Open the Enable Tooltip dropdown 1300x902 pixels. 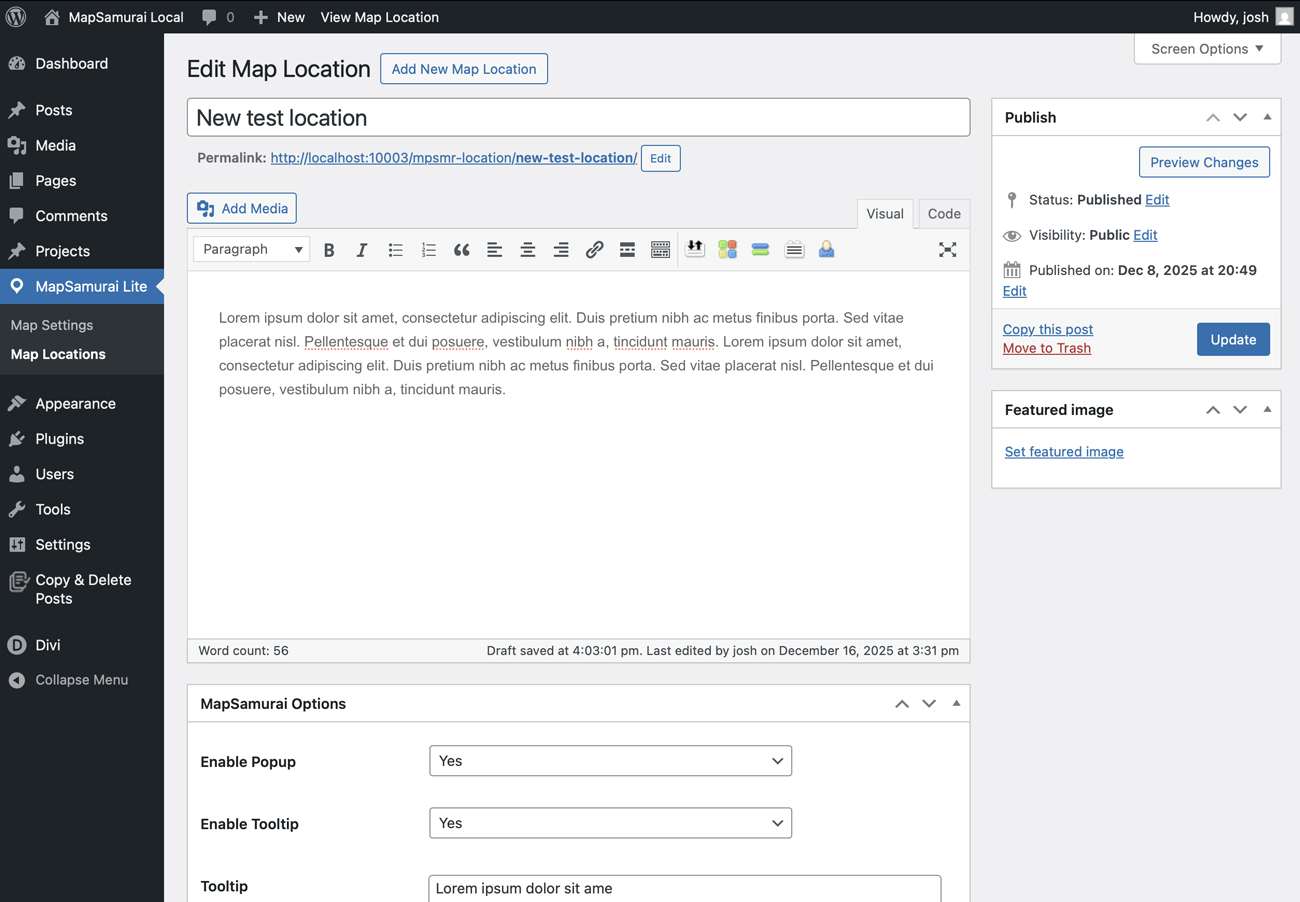pyautogui.click(x=610, y=823)
